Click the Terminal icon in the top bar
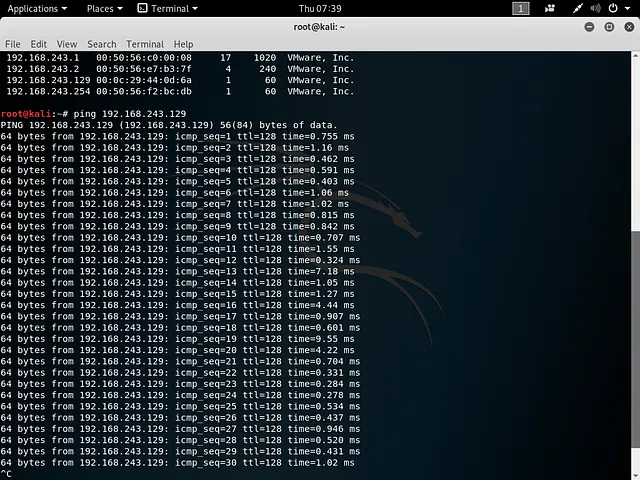Viewport: 640px width, 480px height. 142,8
